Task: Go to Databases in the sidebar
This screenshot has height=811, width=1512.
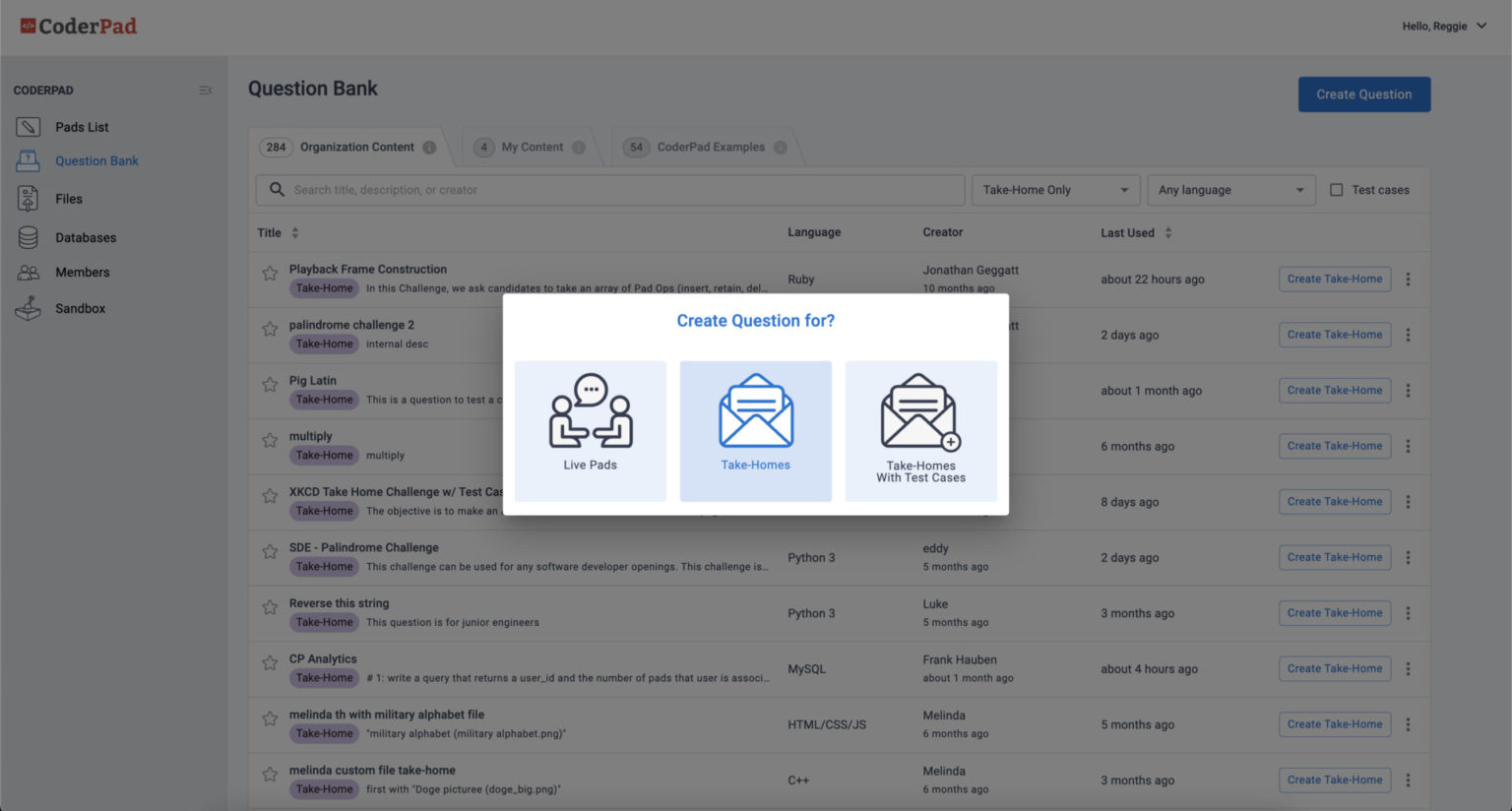Action: 86,238
